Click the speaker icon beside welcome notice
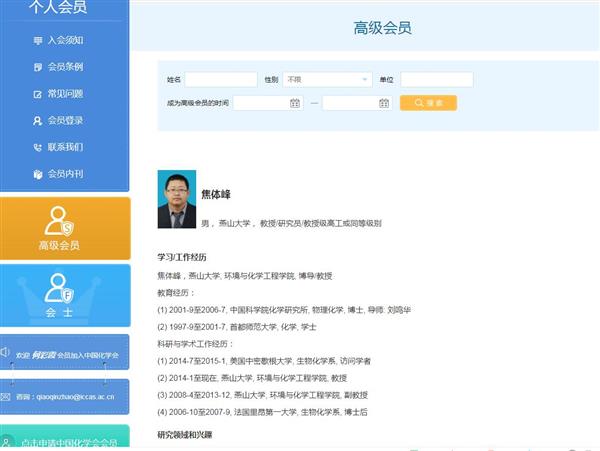The image size is (600, 451). tap(9, 355)
